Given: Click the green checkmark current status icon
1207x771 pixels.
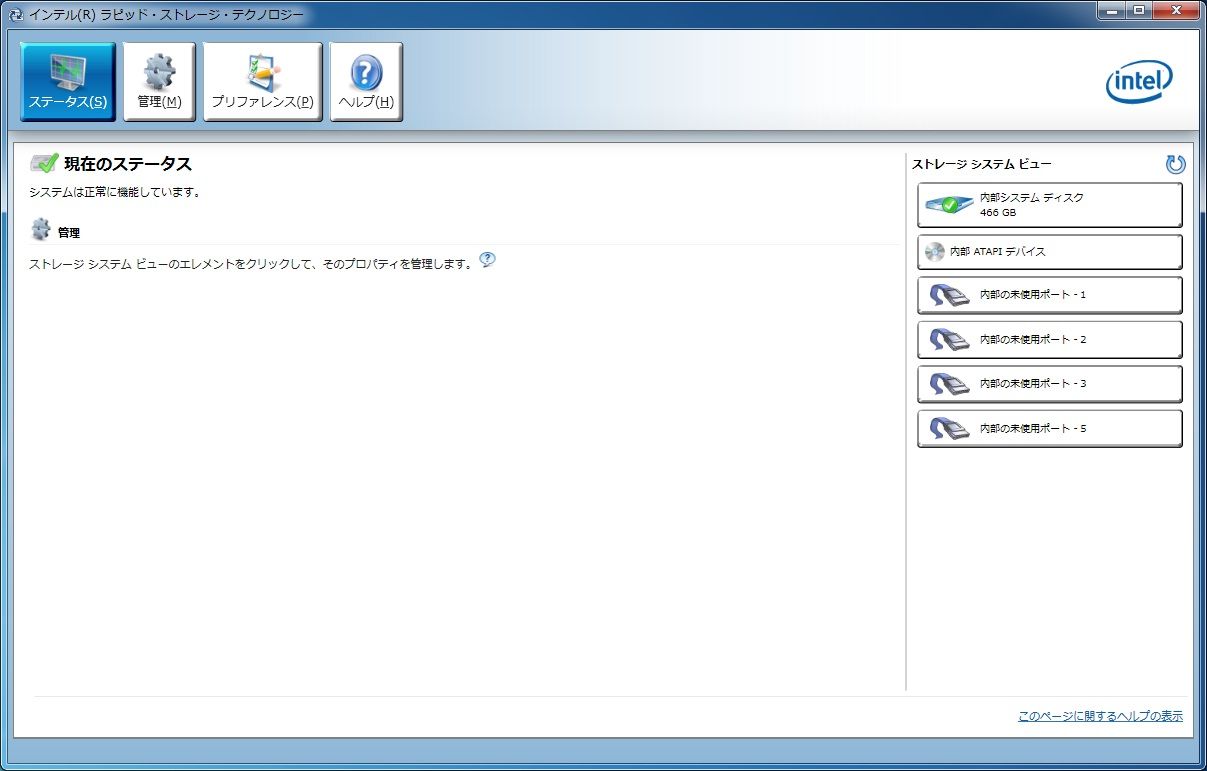Looking at the screenshot, I should click(x=44, y=164).
